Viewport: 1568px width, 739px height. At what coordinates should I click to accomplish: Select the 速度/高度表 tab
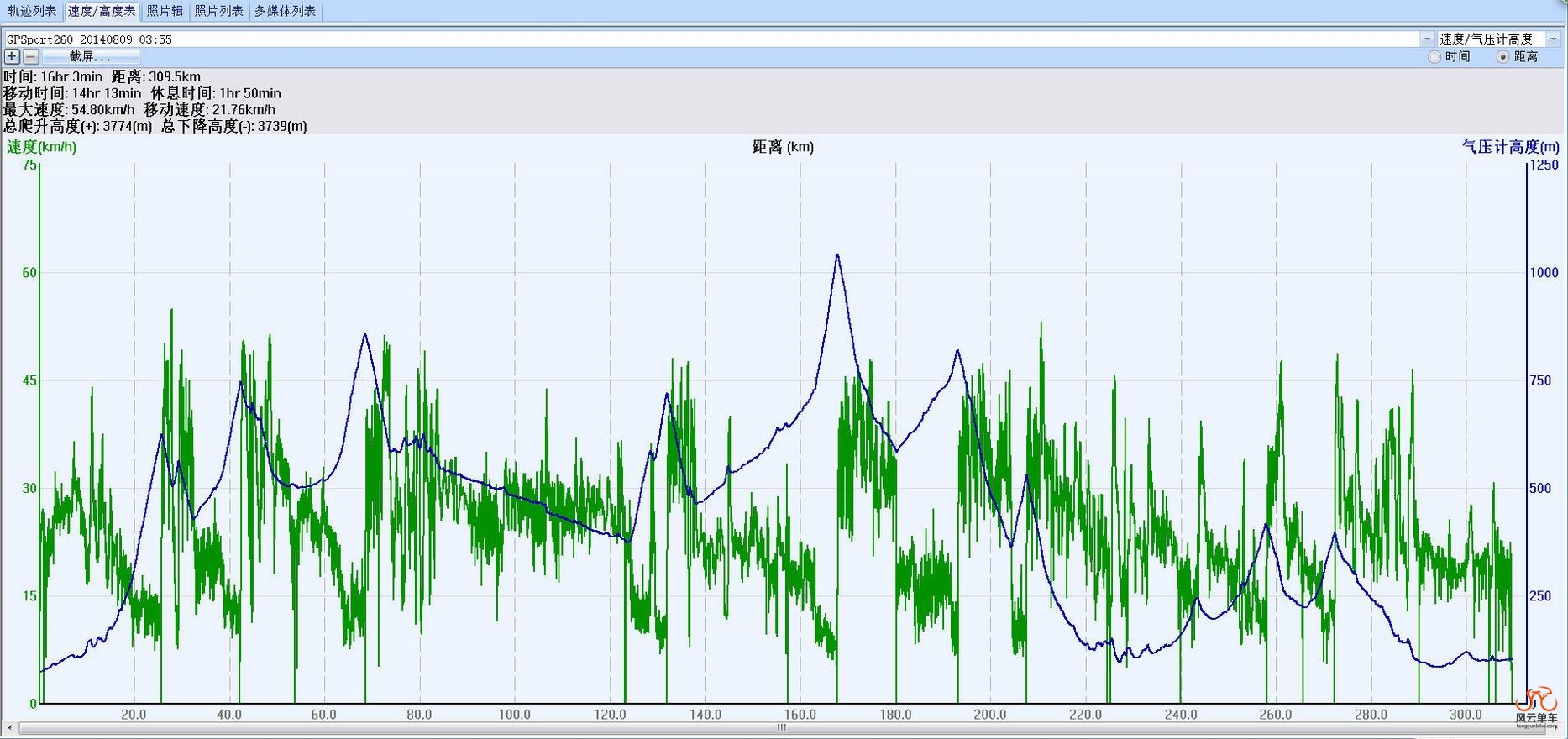click(x=101, y=11)
